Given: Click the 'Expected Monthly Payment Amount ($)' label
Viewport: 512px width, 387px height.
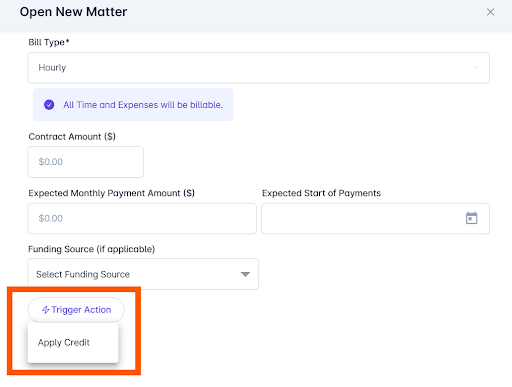Looking at the screenshot, I should coord(111,193).
